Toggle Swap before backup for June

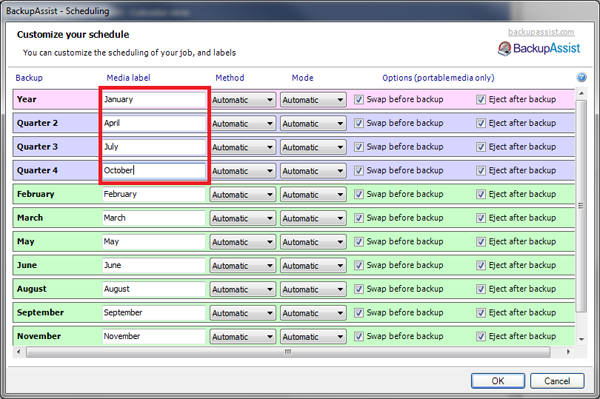pyautogui.click(x=359, y=265)
